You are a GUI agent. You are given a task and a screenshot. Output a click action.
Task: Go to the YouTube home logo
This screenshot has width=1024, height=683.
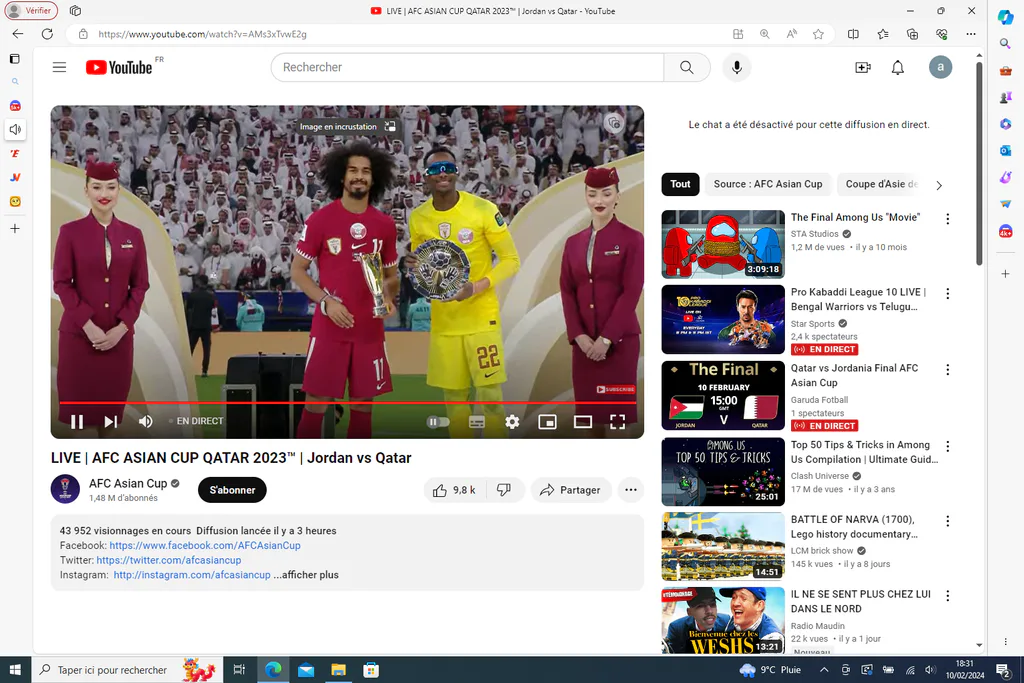[x=119, y=67]
